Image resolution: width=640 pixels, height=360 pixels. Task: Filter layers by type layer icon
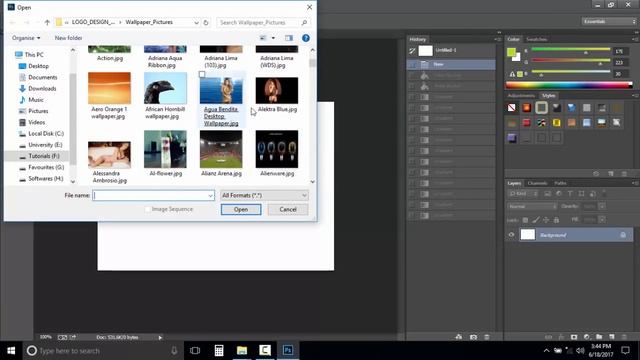(x=570, y=193)
